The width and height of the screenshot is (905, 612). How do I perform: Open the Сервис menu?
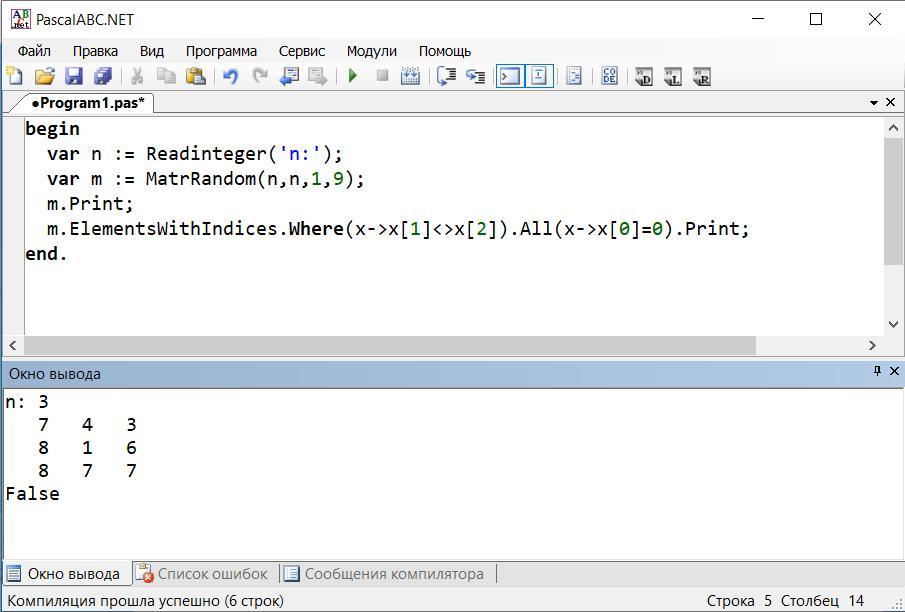tap(301, 51)
